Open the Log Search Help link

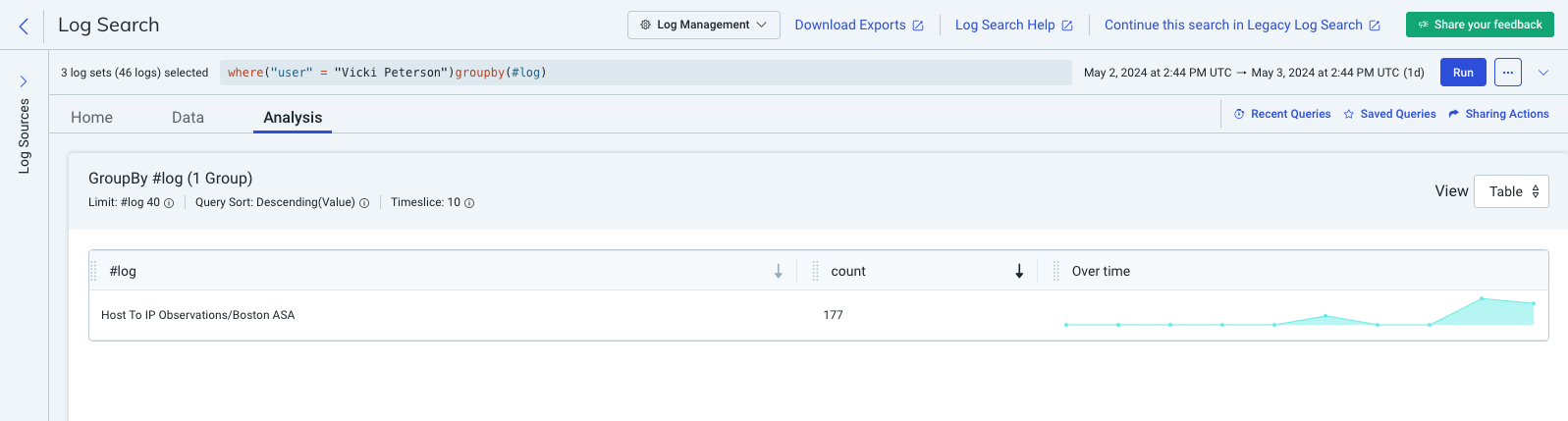point(1013,26)
